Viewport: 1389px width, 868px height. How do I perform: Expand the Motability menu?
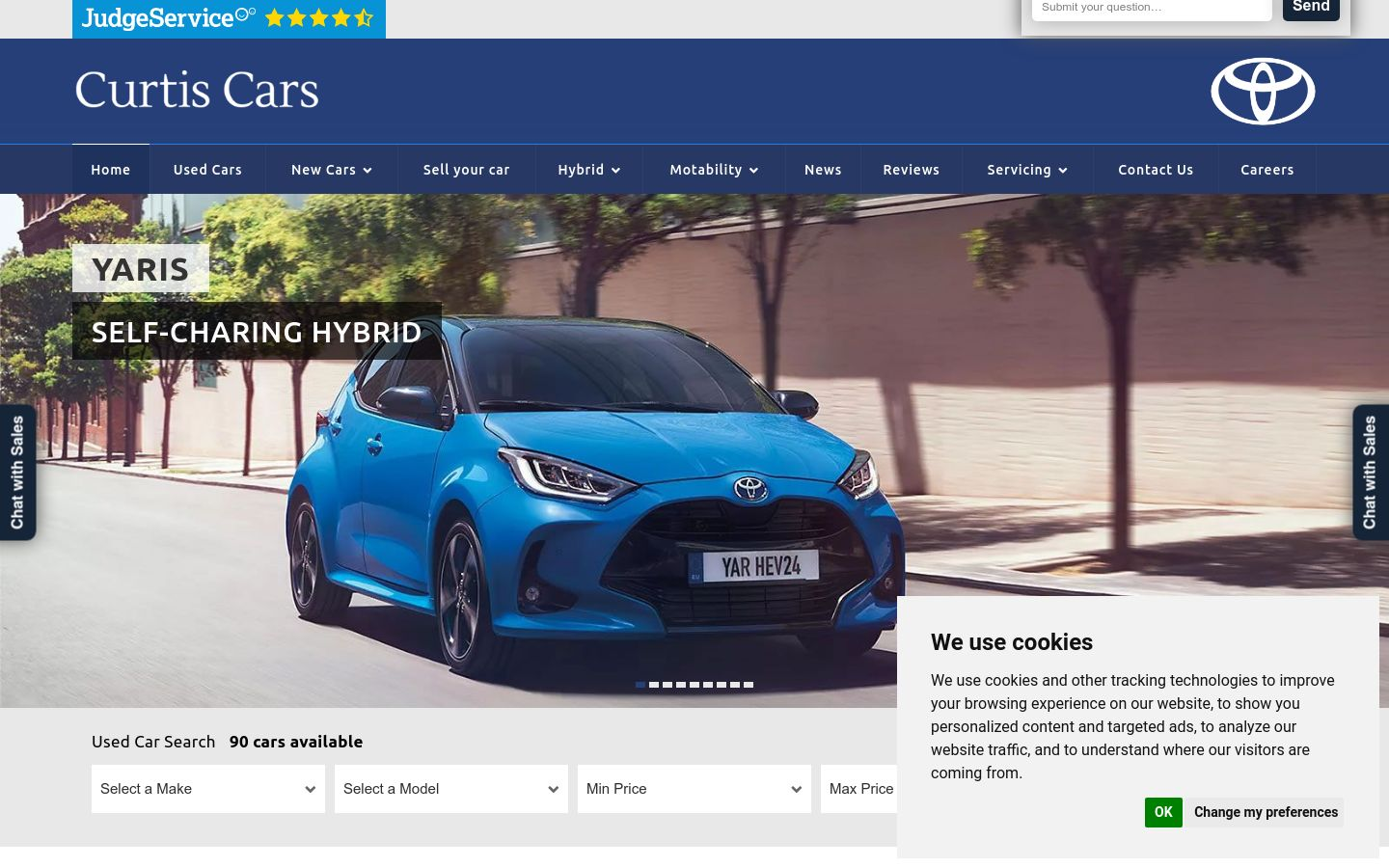(714, 170)
